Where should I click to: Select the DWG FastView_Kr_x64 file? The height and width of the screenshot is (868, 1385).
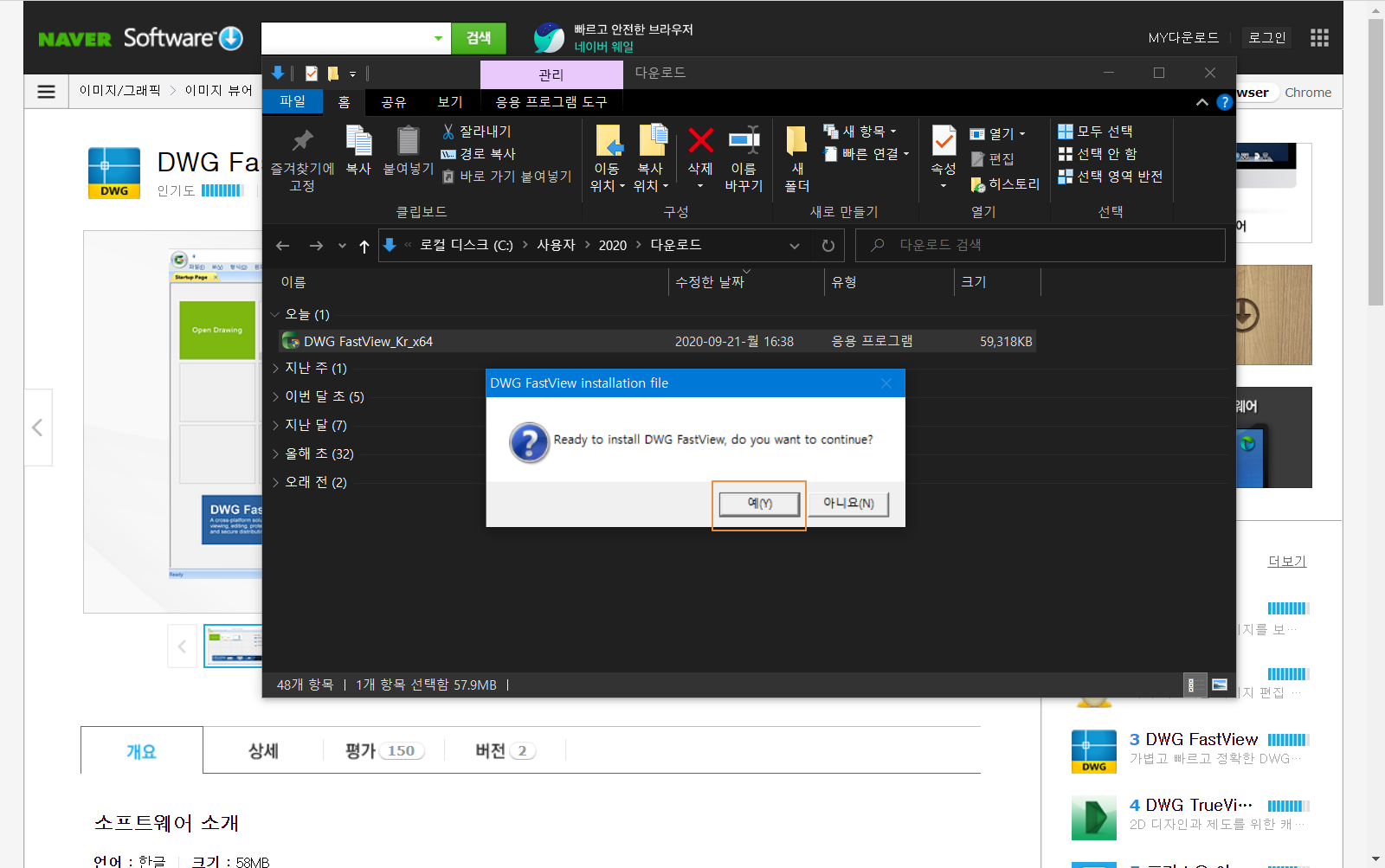[x=657, y=341]
